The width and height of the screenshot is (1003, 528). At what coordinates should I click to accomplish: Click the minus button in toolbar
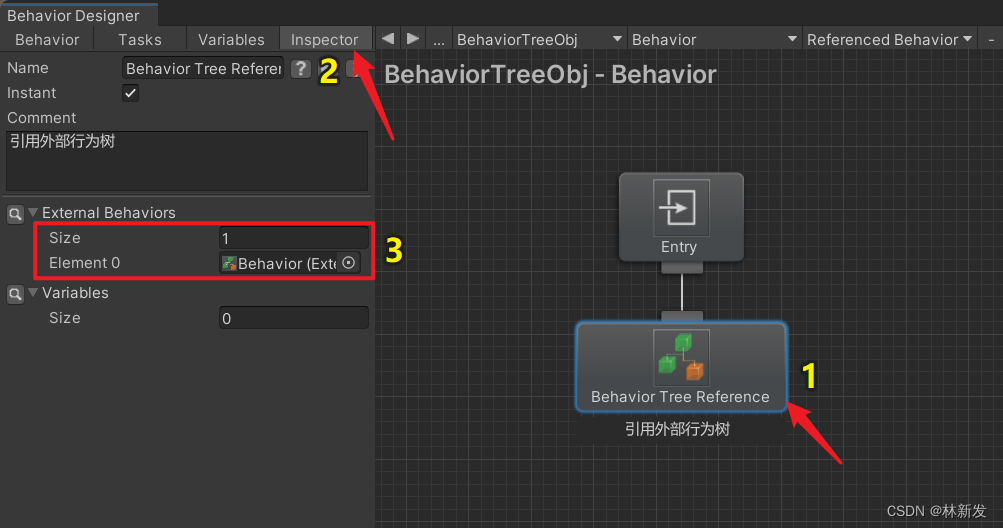coord(991,40)
